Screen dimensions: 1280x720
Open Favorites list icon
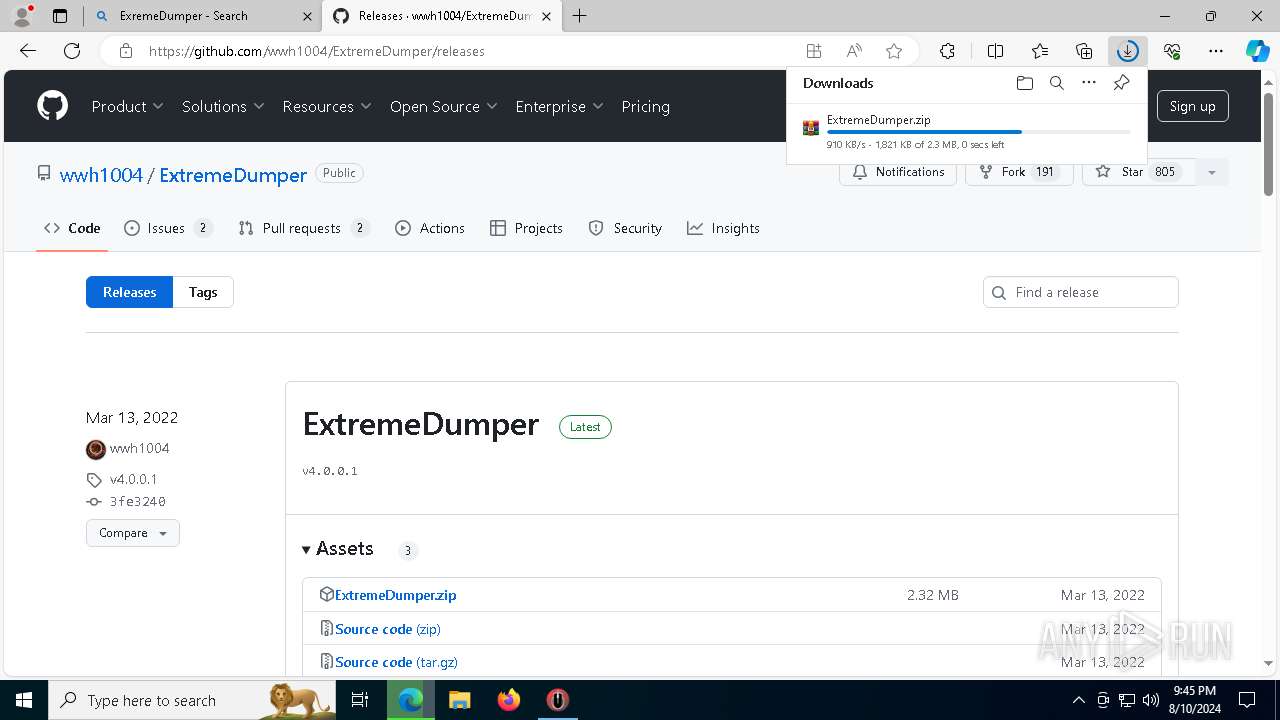(1040, 51)
